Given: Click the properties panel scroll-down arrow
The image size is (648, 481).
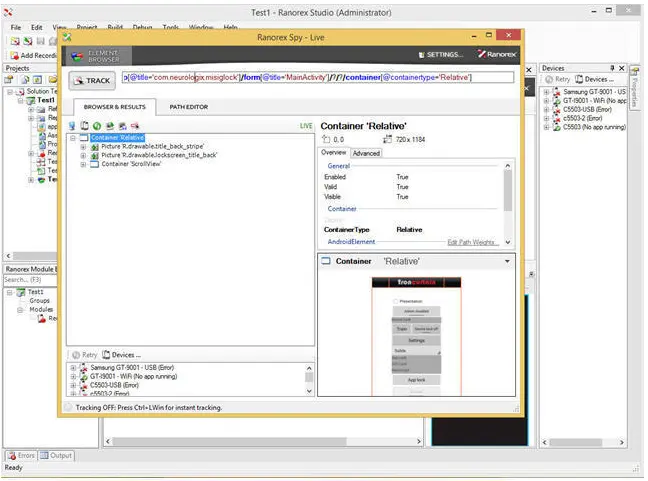Looking at the screenshot, I should (508, 243).
